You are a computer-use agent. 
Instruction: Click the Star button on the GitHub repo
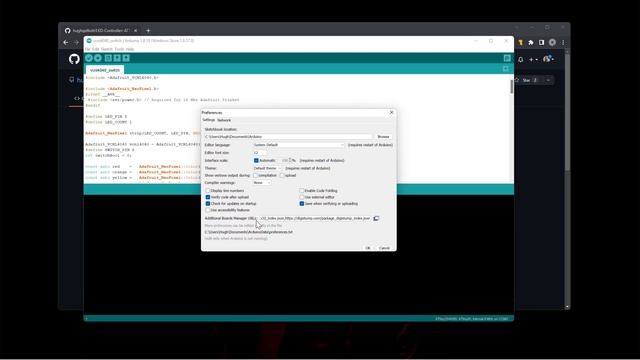tap(526, 80)
